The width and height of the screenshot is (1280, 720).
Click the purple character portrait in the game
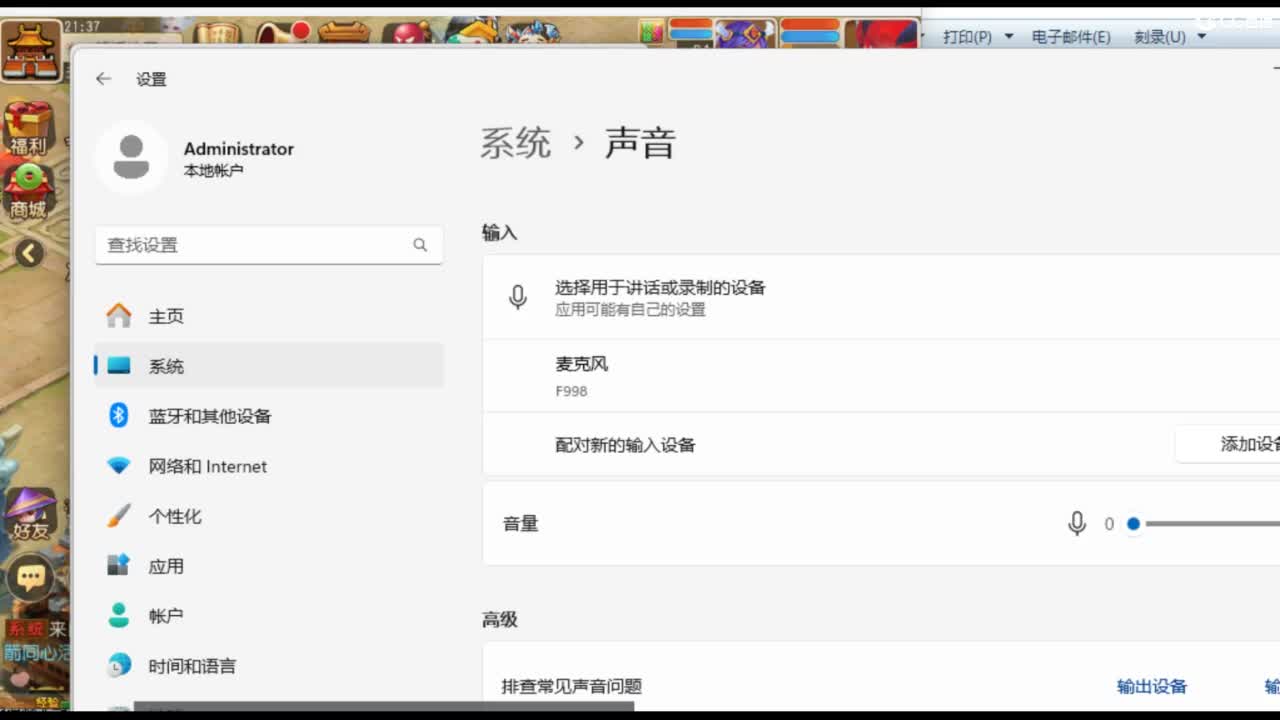tap(744, 34)
